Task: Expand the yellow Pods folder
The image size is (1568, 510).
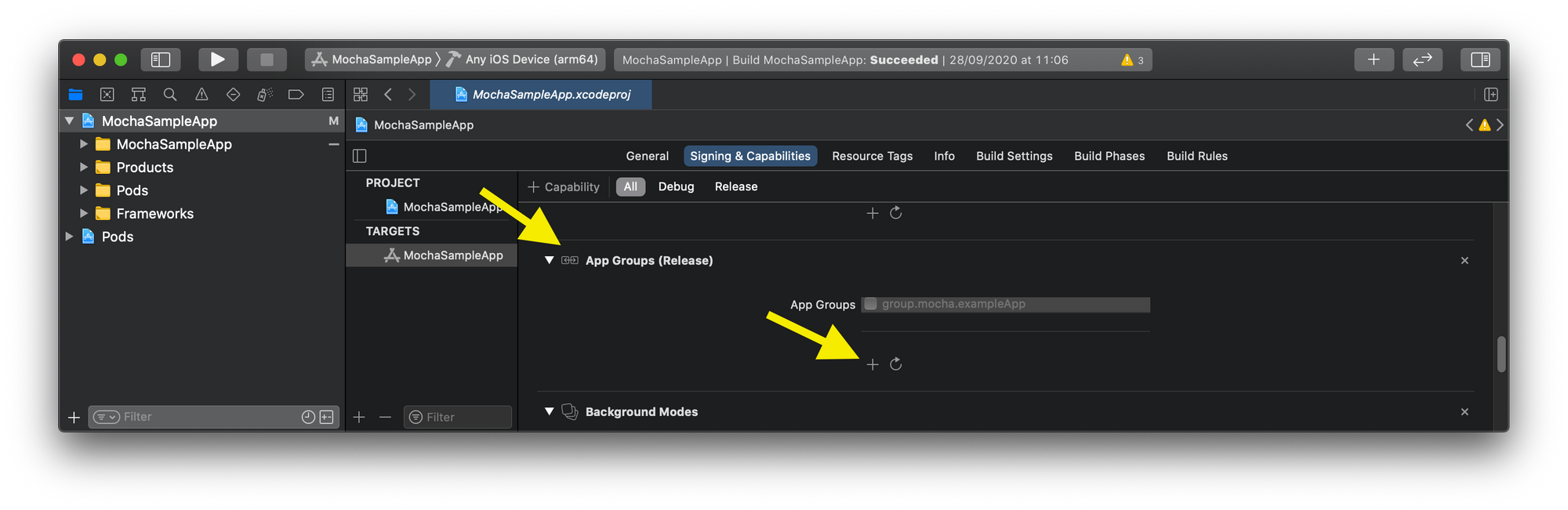Action: point(83,190)
